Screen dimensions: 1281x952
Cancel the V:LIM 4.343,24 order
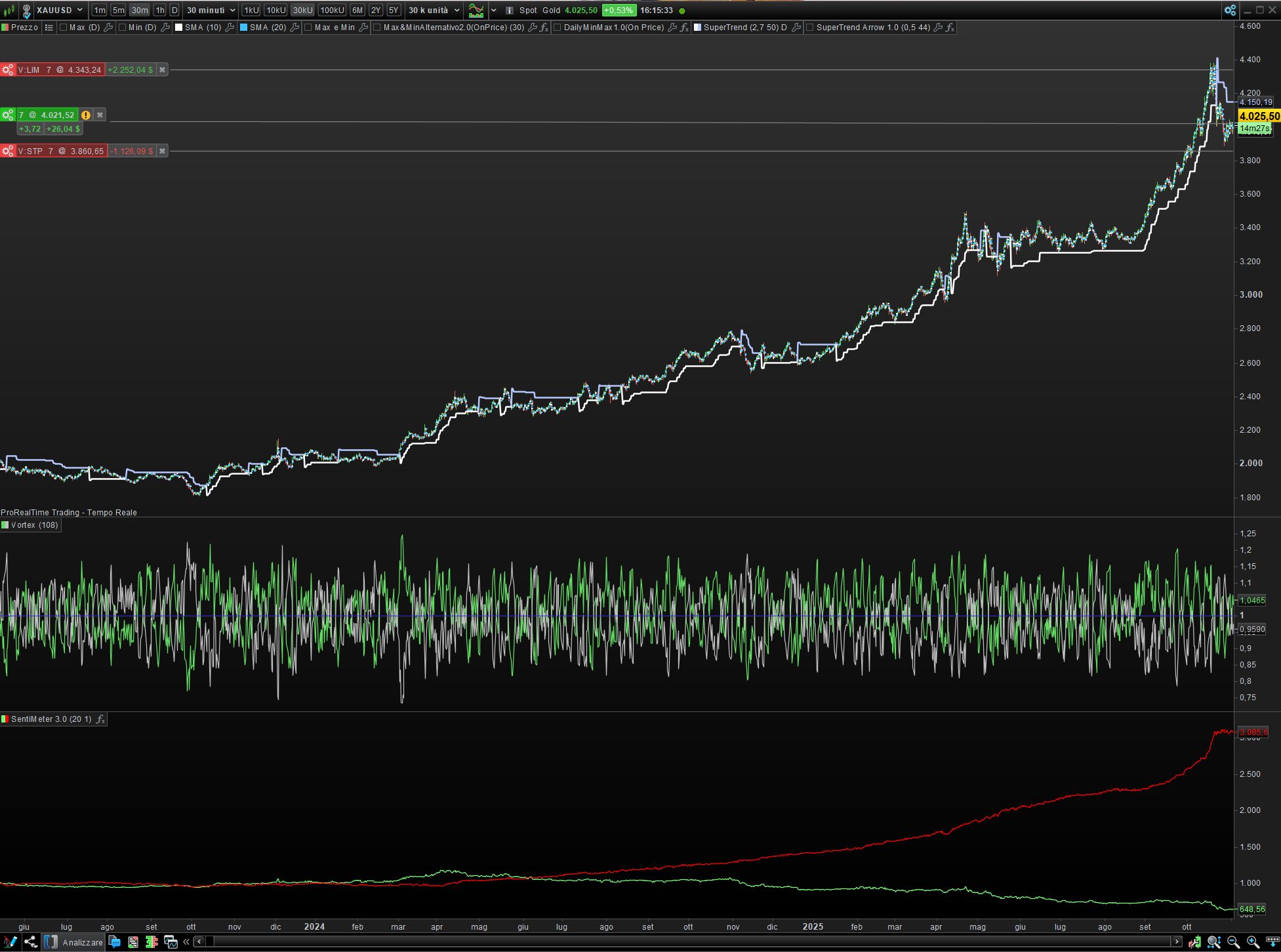(x=163, y=69)
